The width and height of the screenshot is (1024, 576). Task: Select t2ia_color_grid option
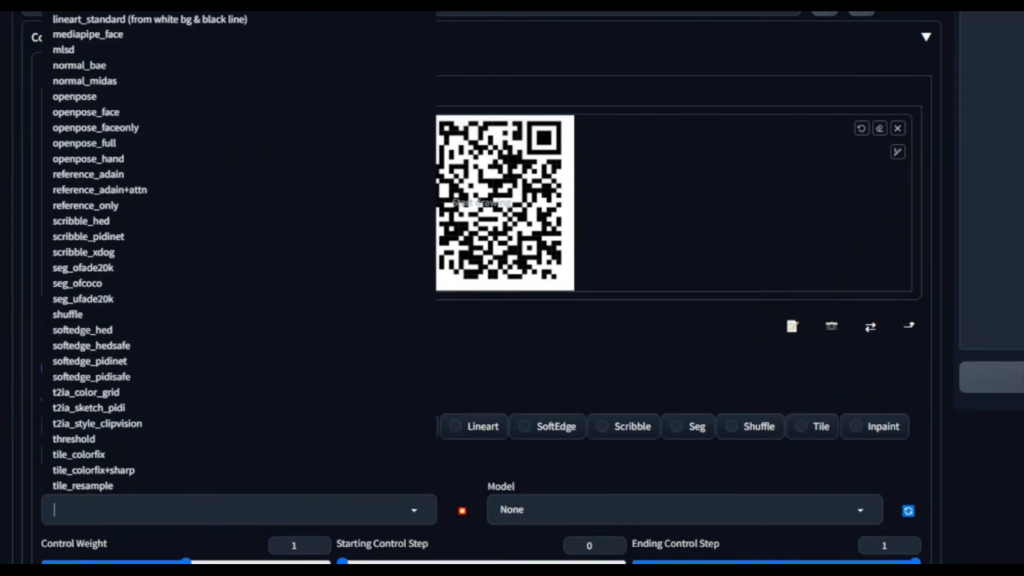(x=86, y=392)
